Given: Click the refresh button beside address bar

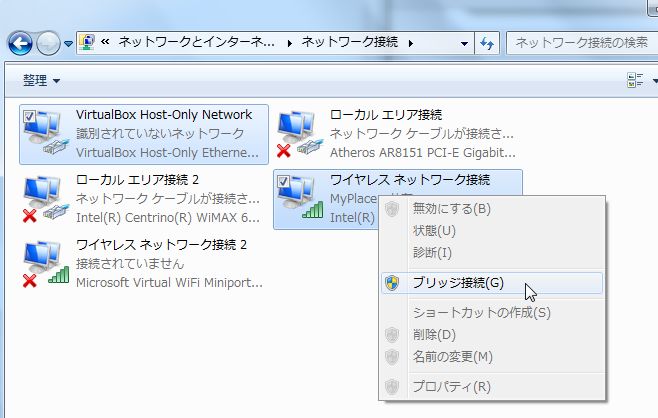Looking at the screenshot, I should tap(488, 43).
